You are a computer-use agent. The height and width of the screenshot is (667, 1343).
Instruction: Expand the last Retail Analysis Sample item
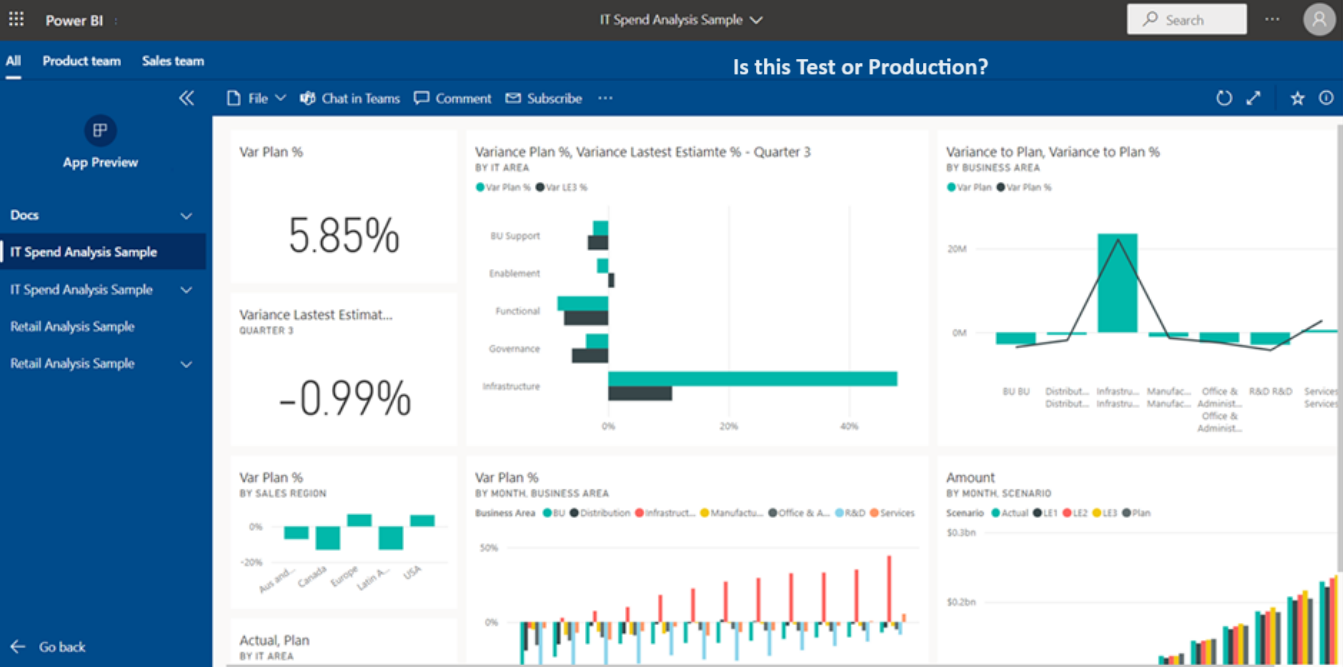186,364
